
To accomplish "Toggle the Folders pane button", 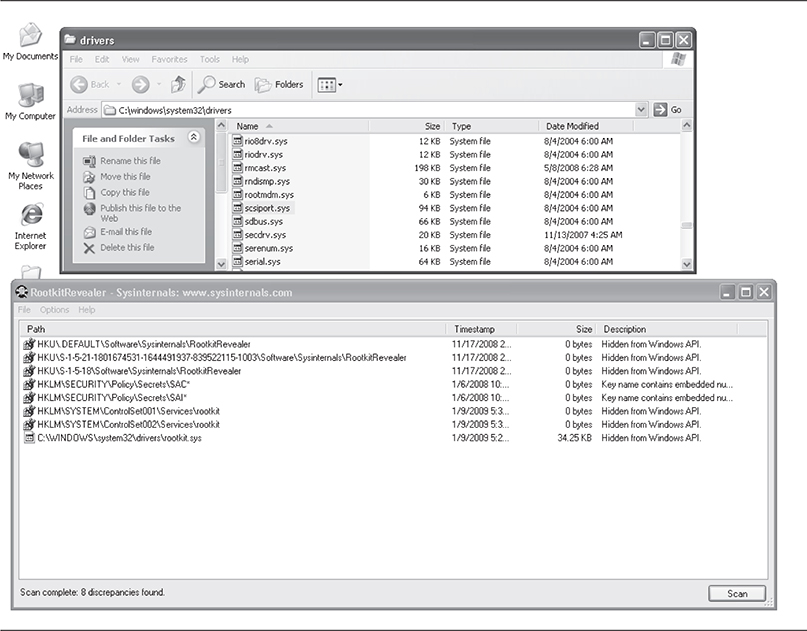I will coord(280,85).
